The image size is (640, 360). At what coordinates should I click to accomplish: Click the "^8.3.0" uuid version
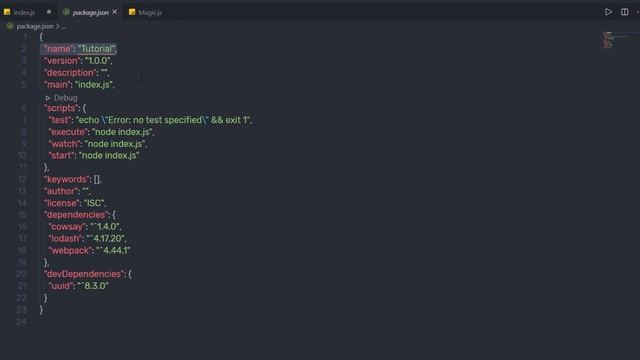click(x=93, y=286)
